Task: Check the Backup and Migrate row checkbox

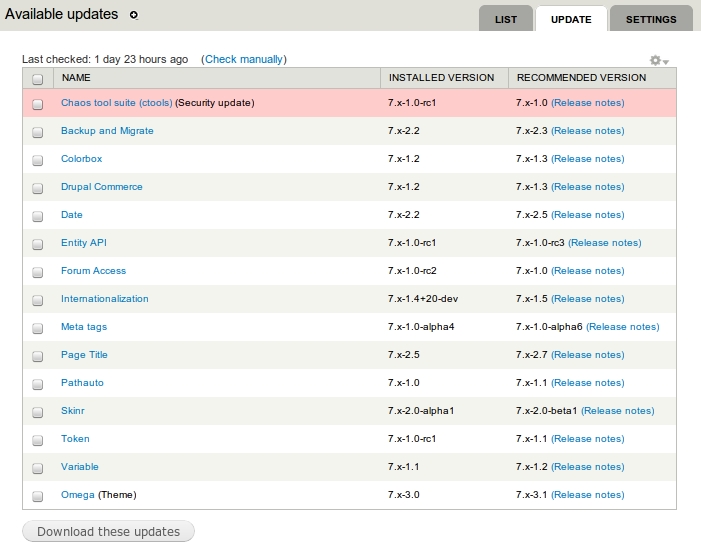Action: coord(38,132)
